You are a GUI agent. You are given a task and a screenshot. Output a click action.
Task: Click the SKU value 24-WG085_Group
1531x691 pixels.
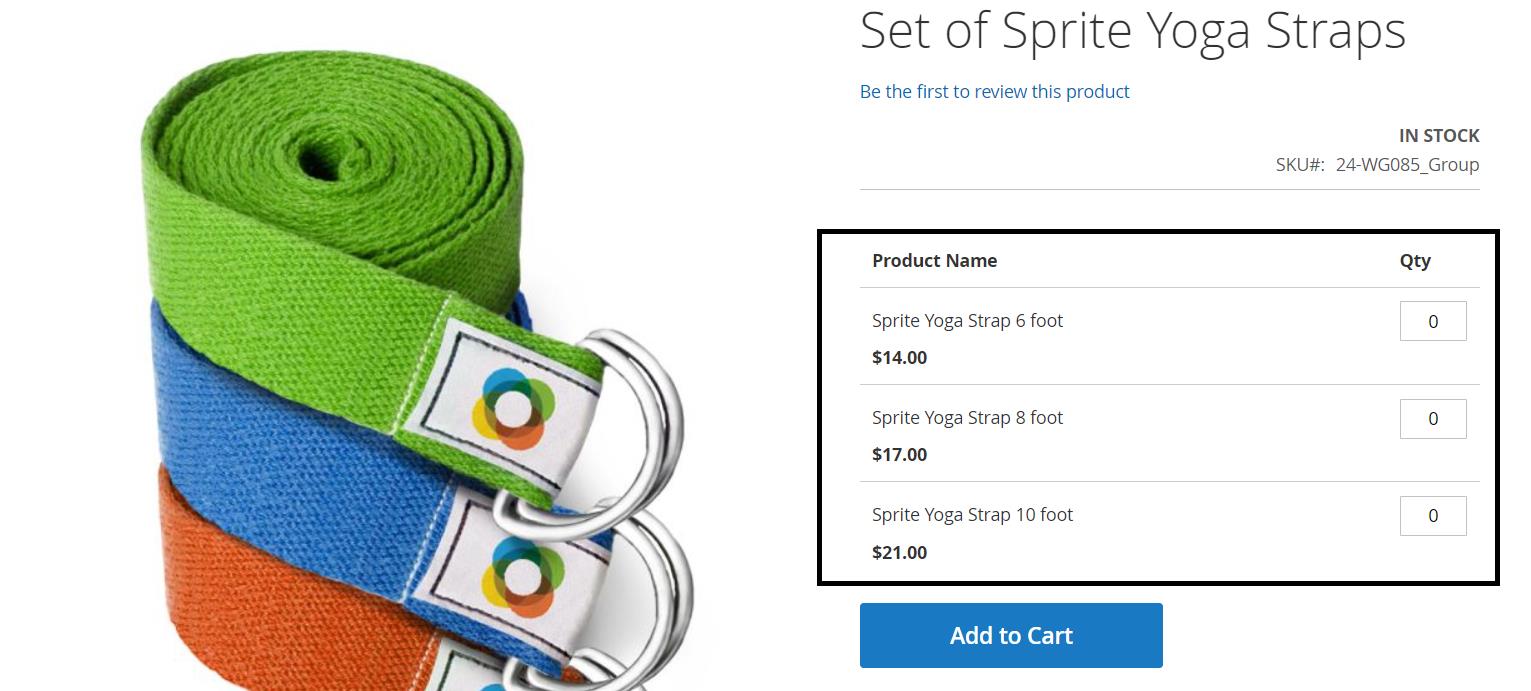coord(1406,165)
